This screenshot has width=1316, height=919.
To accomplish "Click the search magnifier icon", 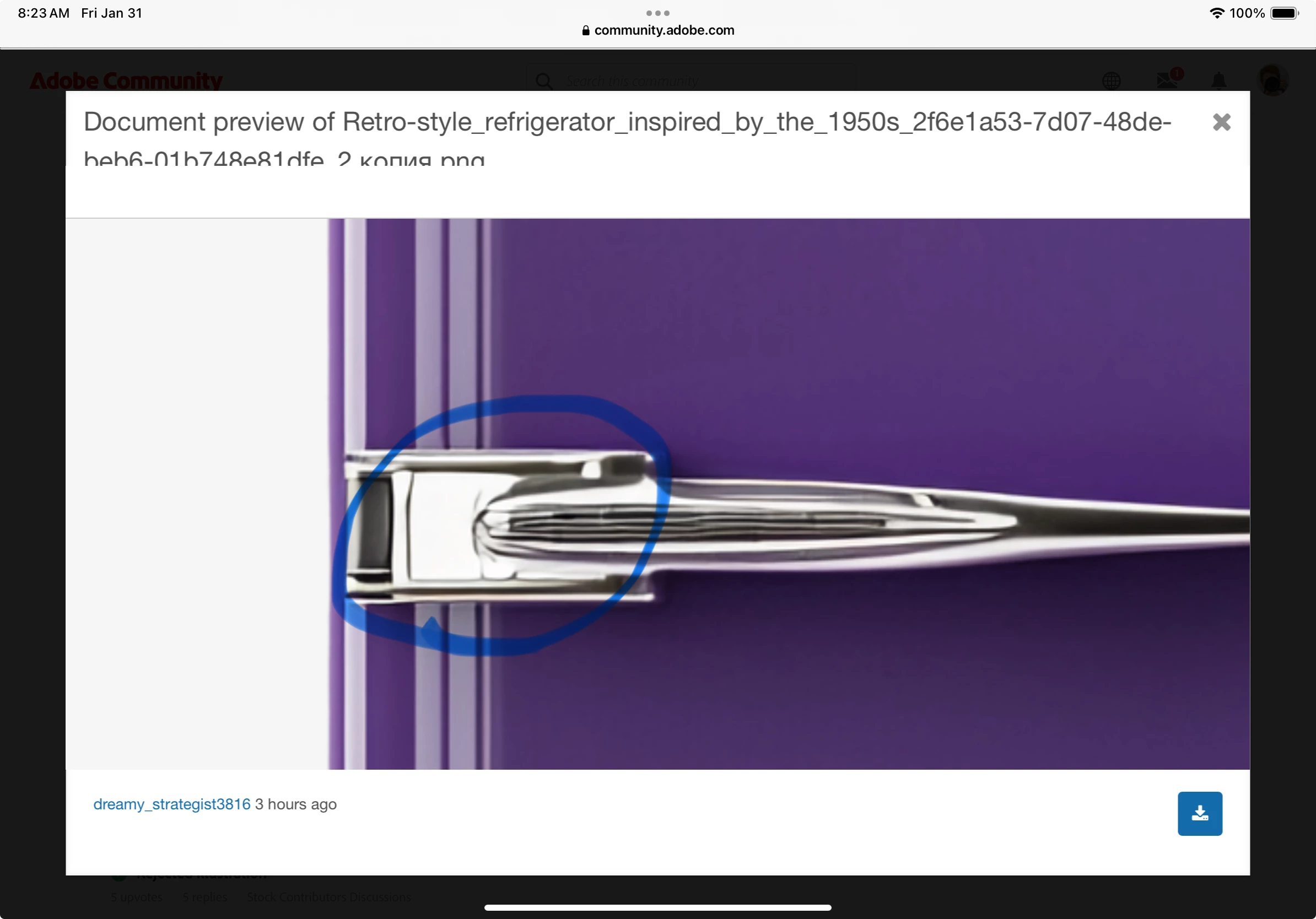I will 544,81.
